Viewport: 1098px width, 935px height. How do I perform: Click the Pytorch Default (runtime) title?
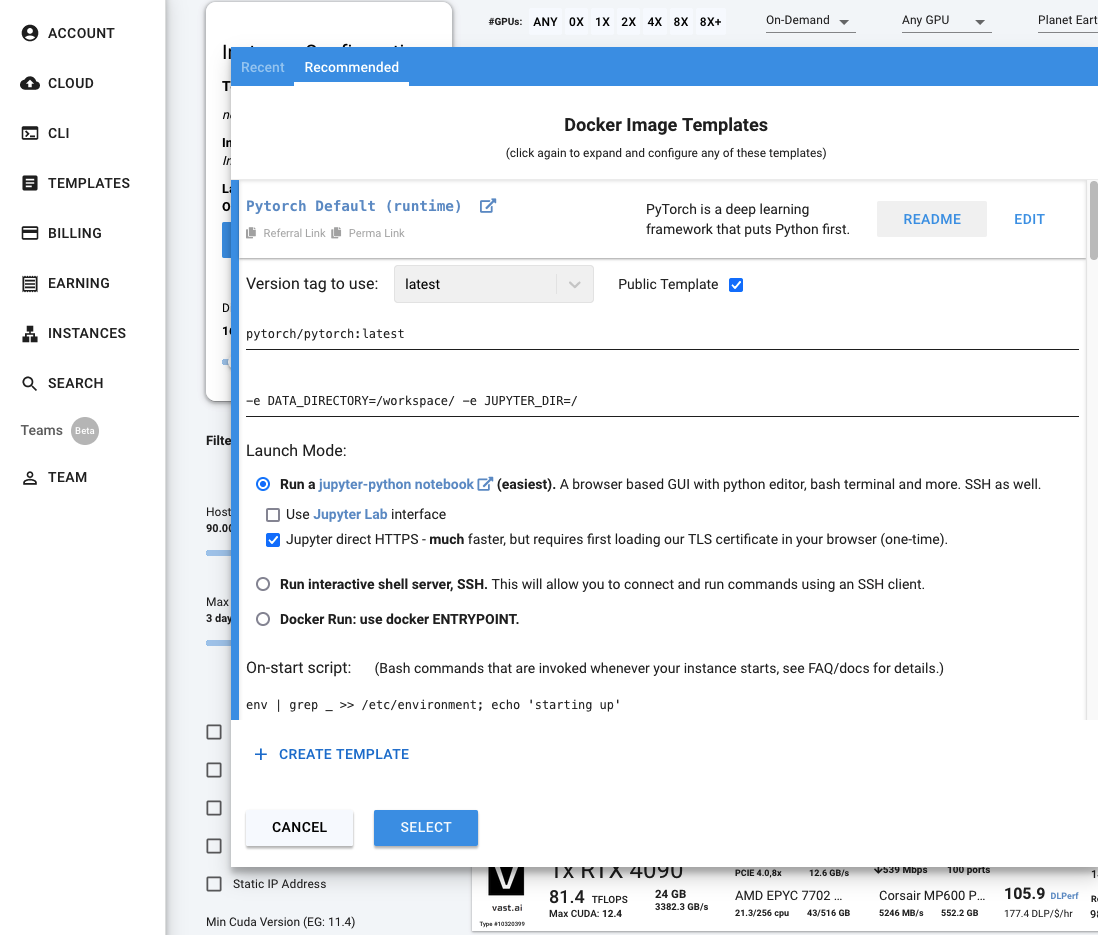point(354,206)
